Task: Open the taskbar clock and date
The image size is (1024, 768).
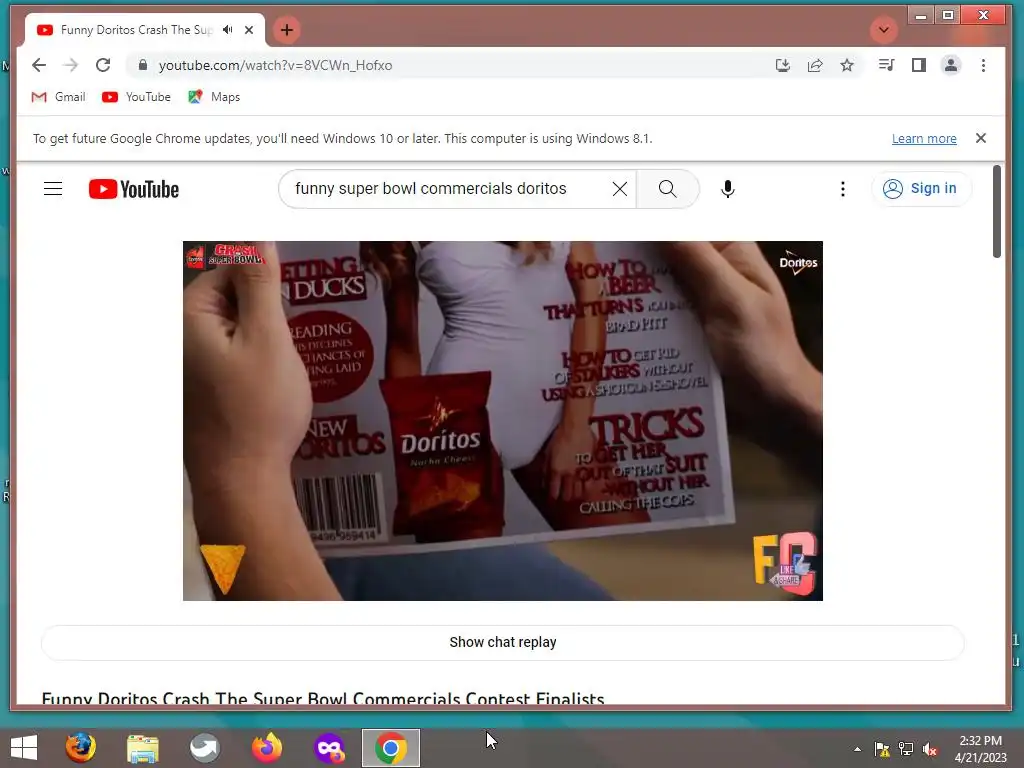Action: pyautogui.click(x=980, y=748)
